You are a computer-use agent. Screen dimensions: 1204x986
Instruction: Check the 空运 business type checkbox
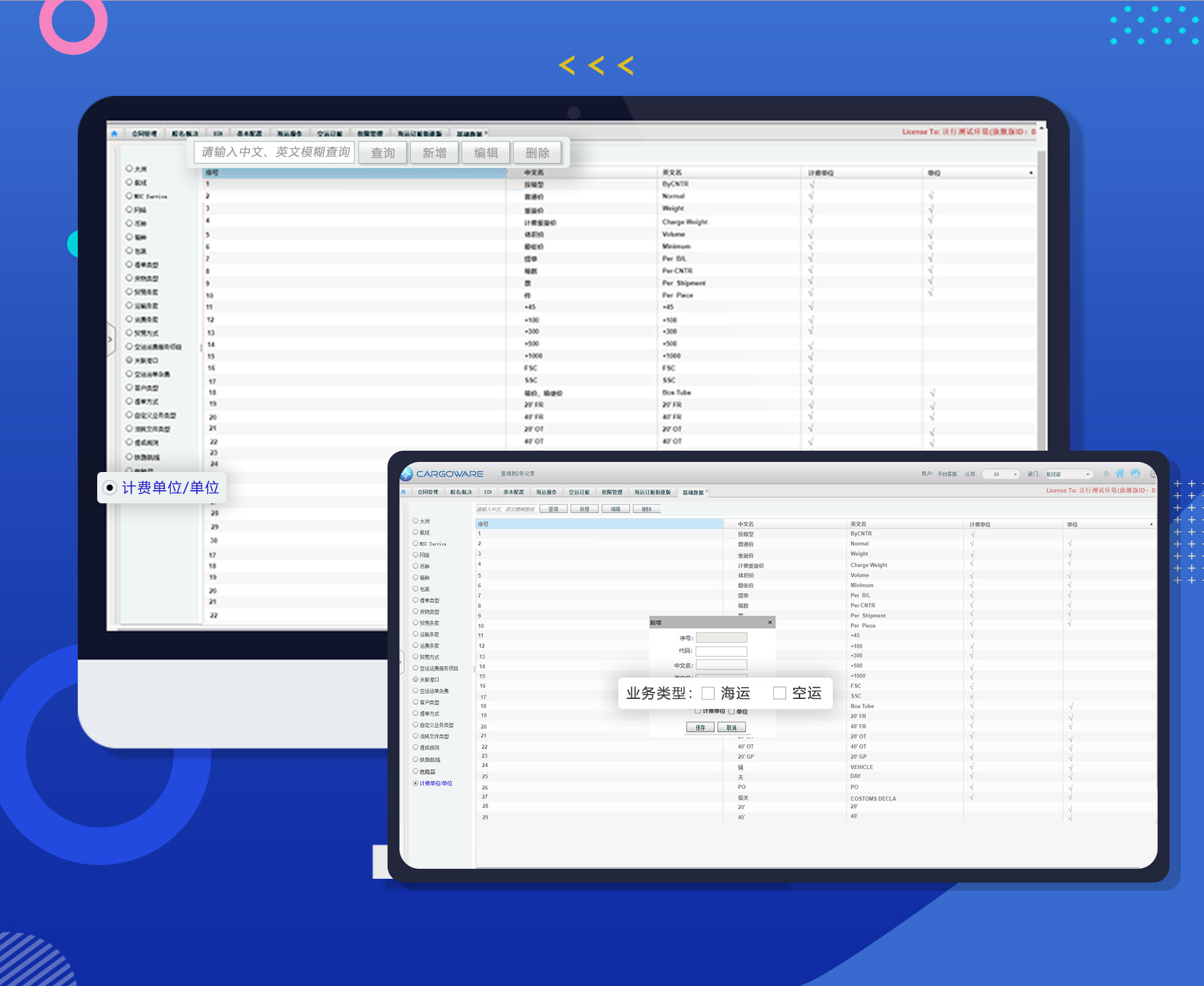pos(779,693)
